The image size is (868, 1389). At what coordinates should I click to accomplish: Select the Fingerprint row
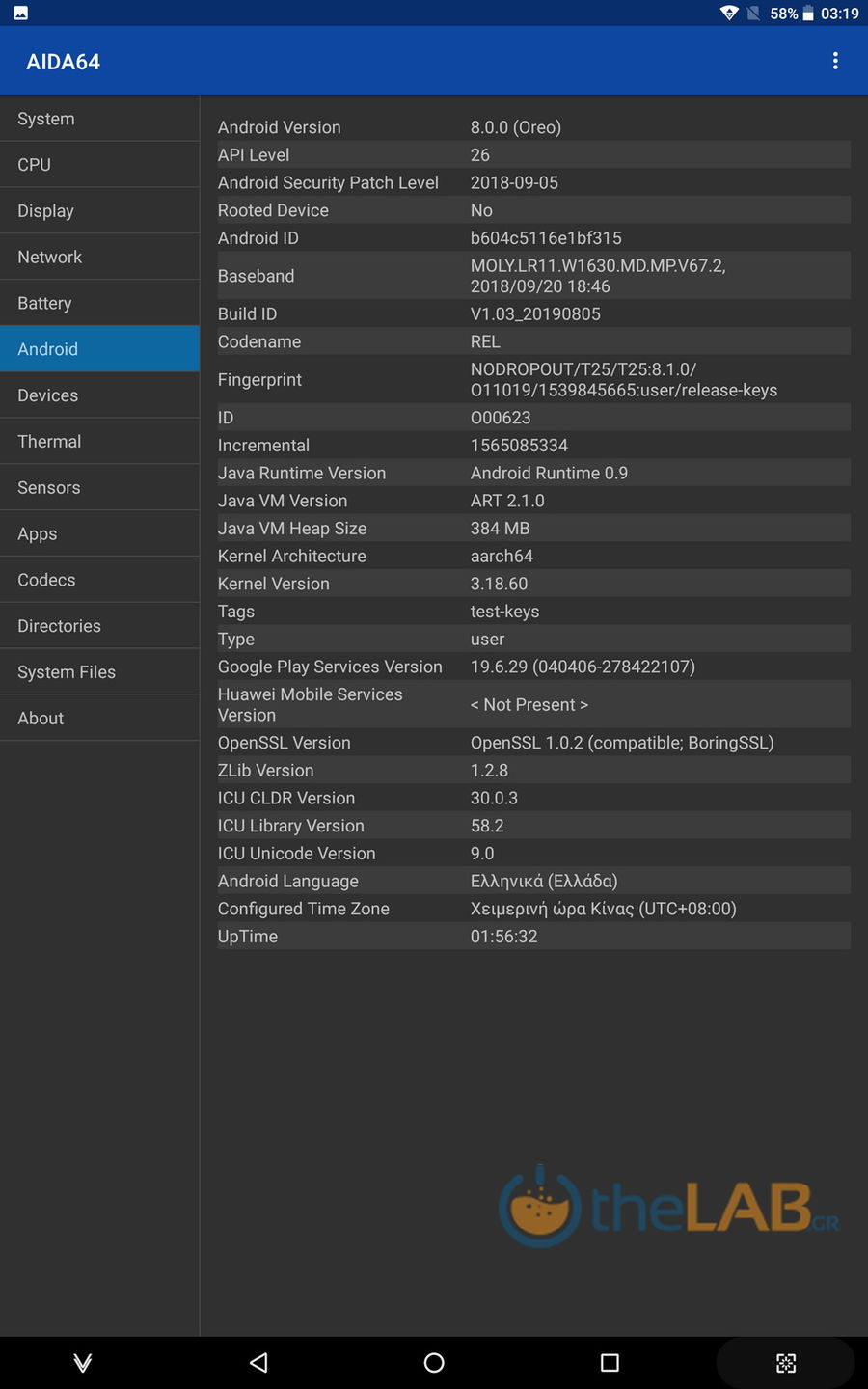coord(533,380)
